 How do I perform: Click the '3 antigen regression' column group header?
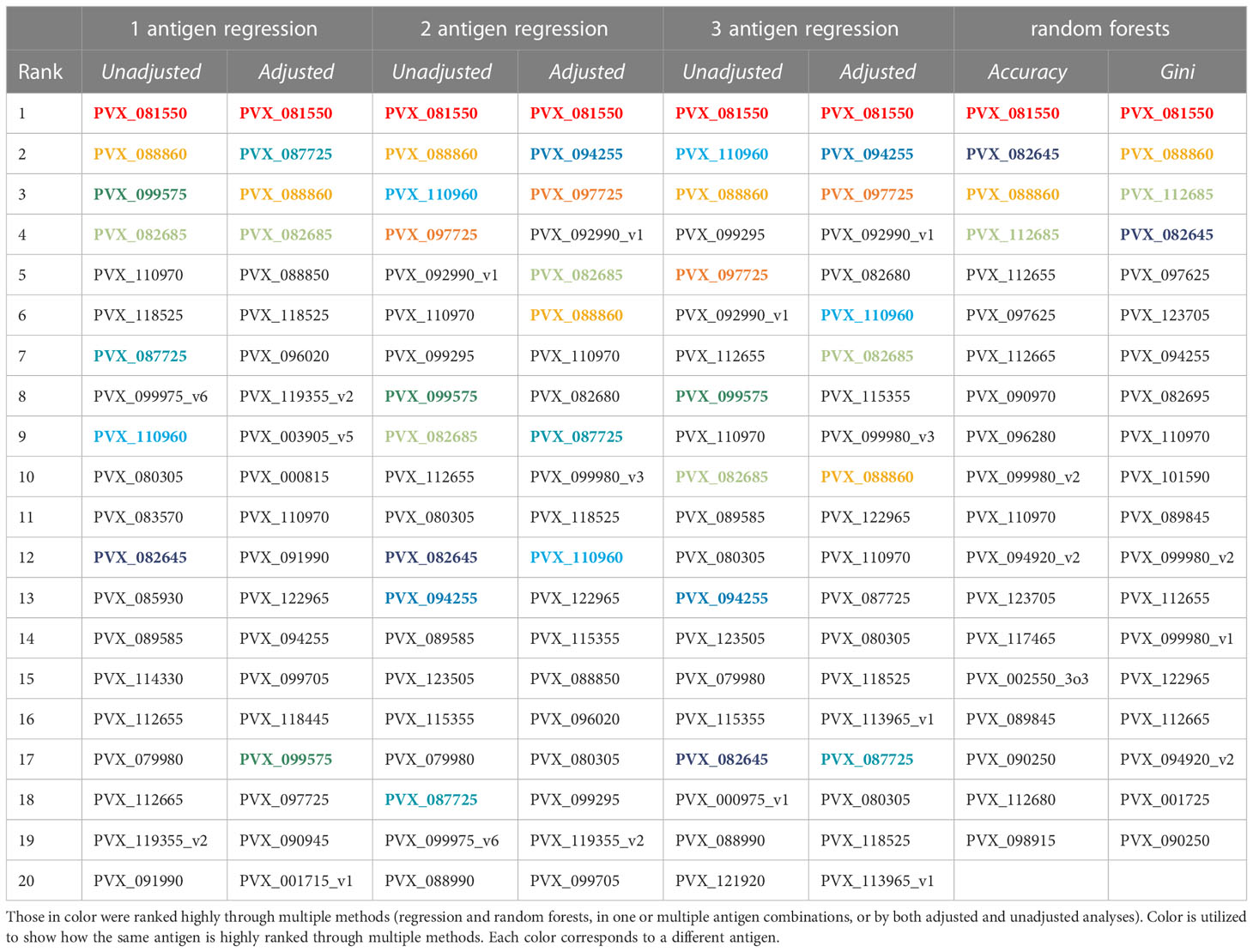(x=805, y=28)
